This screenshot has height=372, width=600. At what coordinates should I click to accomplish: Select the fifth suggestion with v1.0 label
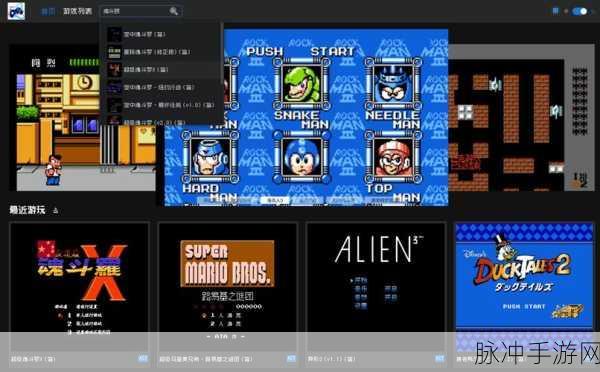161,105
